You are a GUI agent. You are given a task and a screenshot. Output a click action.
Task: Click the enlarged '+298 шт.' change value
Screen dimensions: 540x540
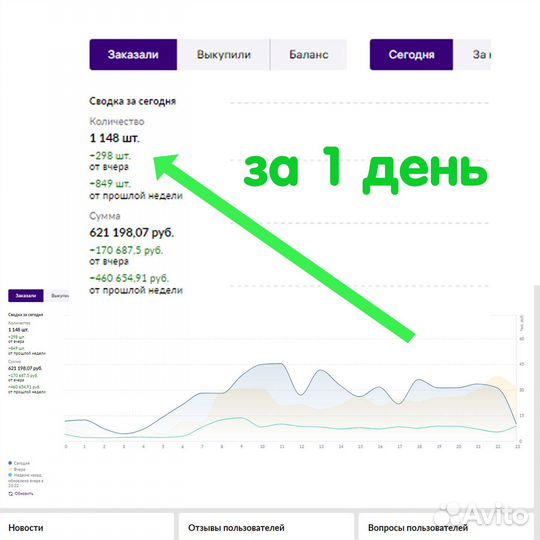(110, 156)
